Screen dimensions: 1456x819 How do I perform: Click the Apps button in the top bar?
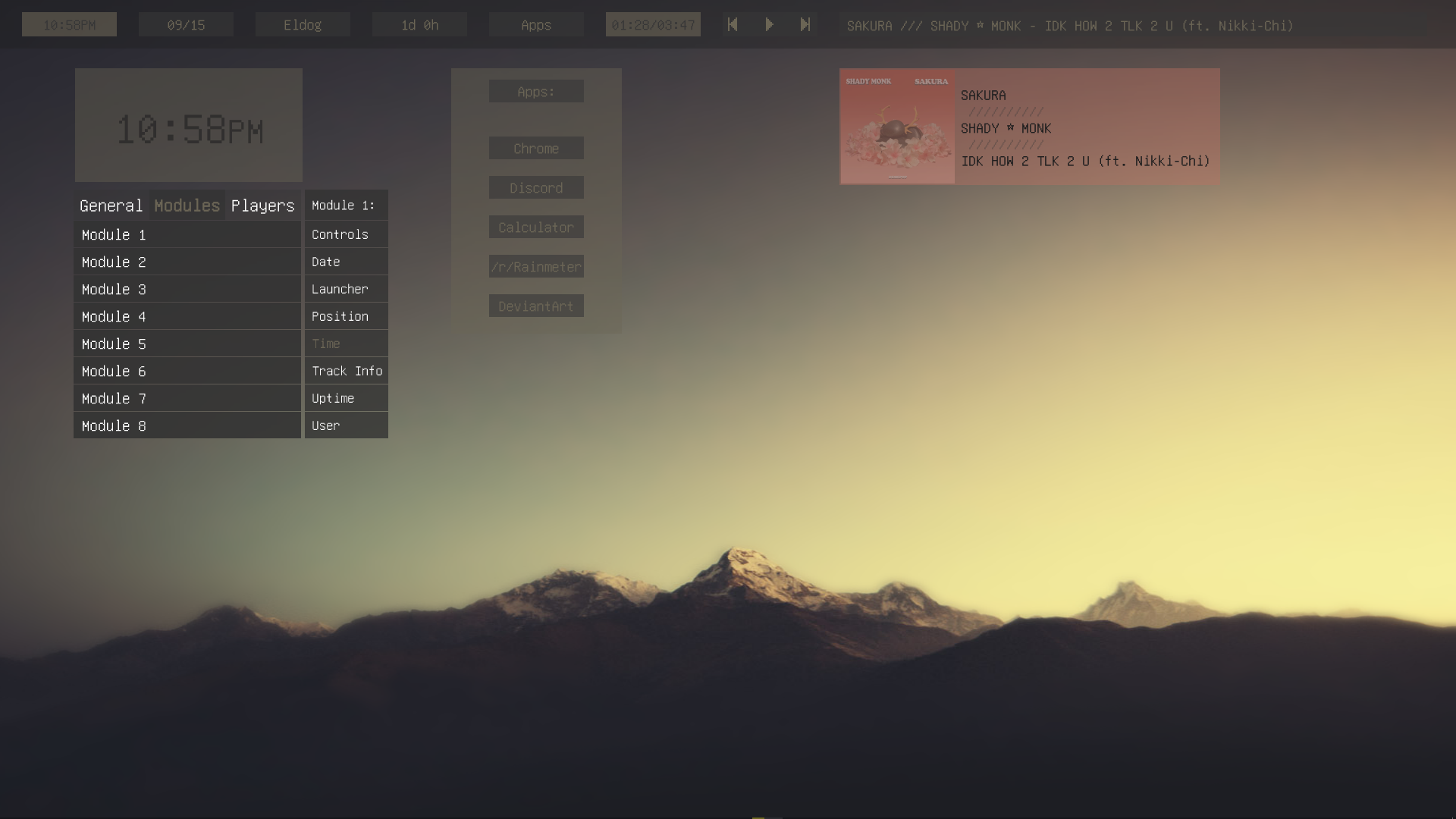point(536,25)
